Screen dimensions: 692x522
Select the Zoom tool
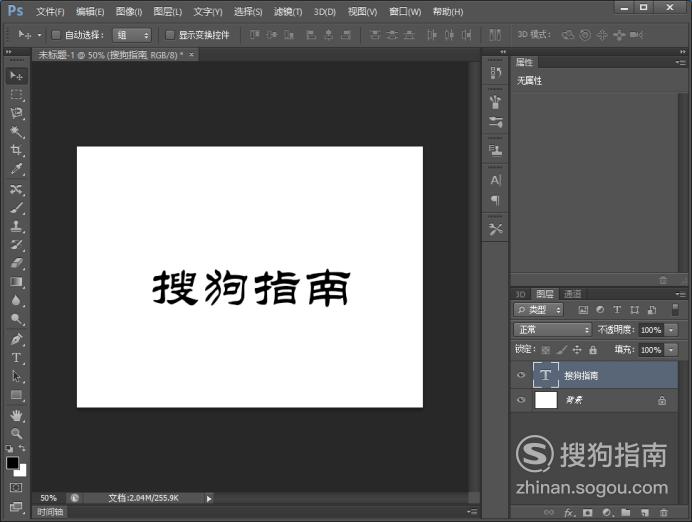click(16, 434)
